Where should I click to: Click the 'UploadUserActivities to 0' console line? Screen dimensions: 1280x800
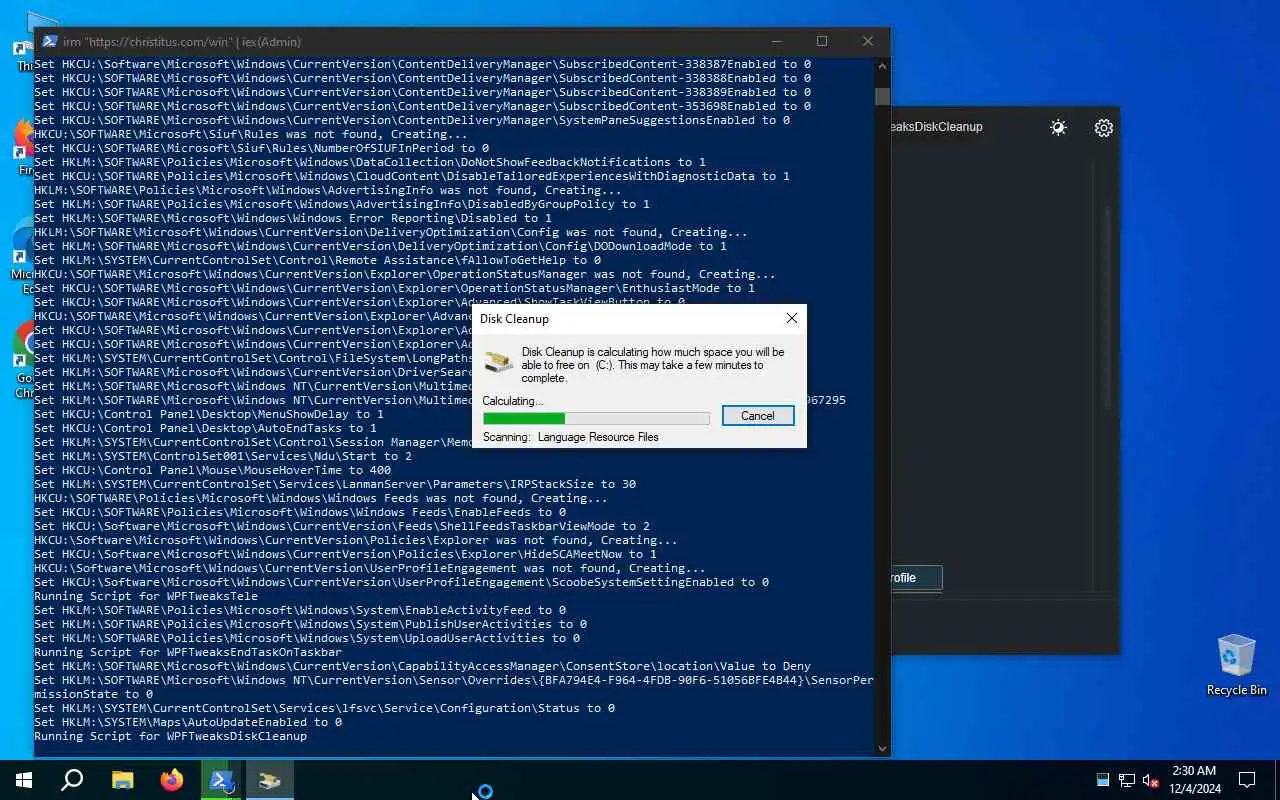click(307, 638)
